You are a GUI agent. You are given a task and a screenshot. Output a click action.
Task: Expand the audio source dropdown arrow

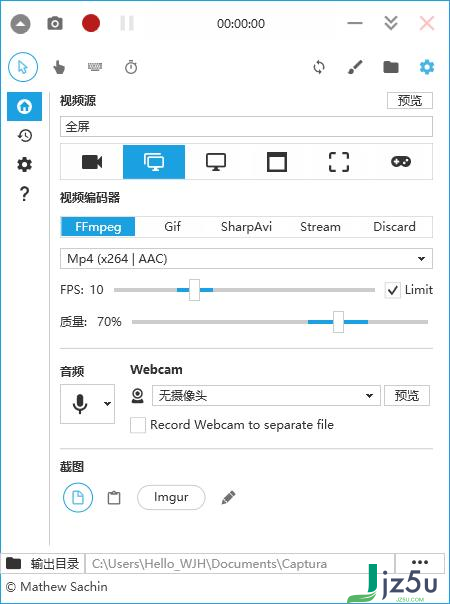(x=107, y=404)
